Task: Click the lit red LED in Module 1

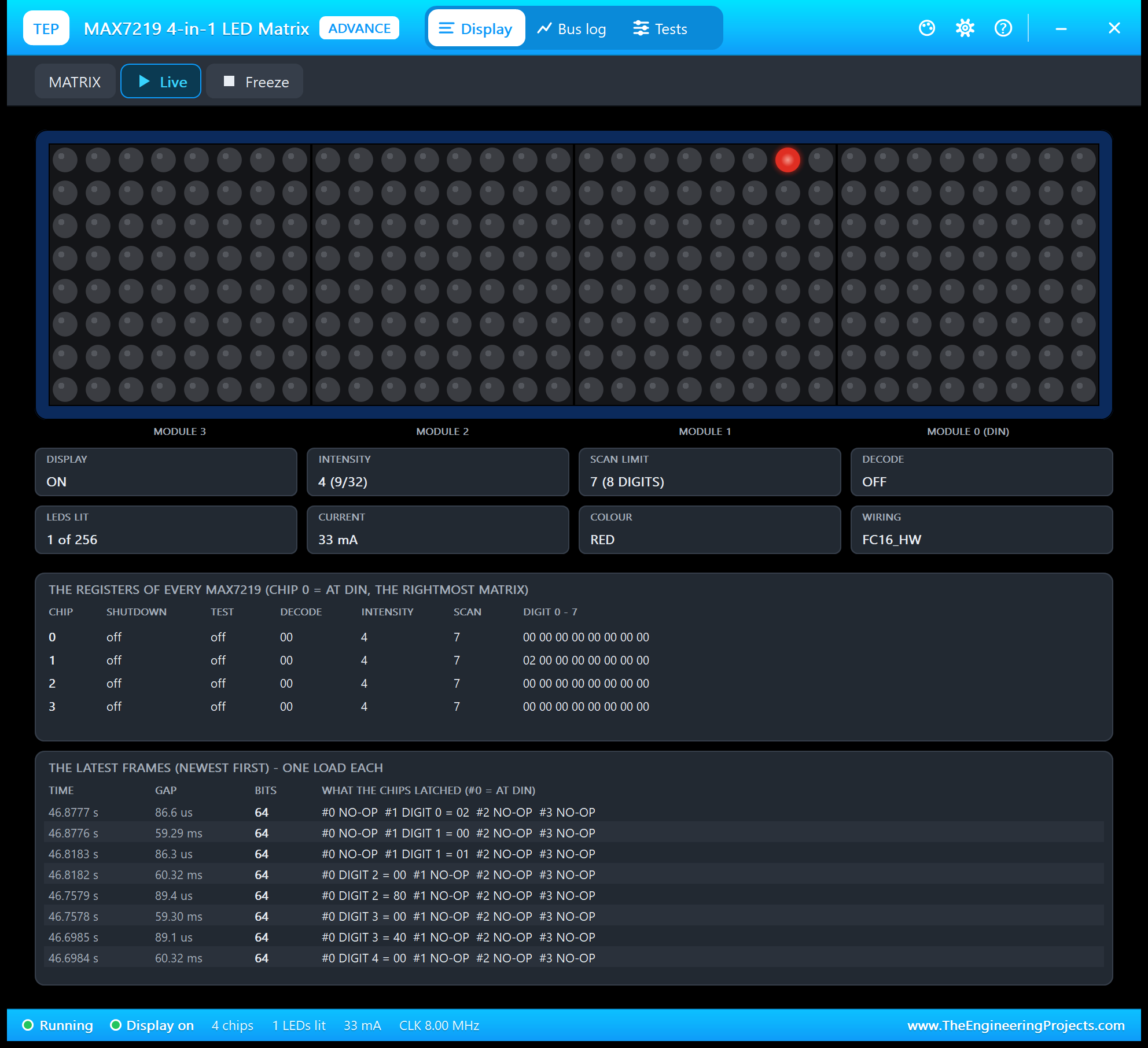Action: point(788,160)
